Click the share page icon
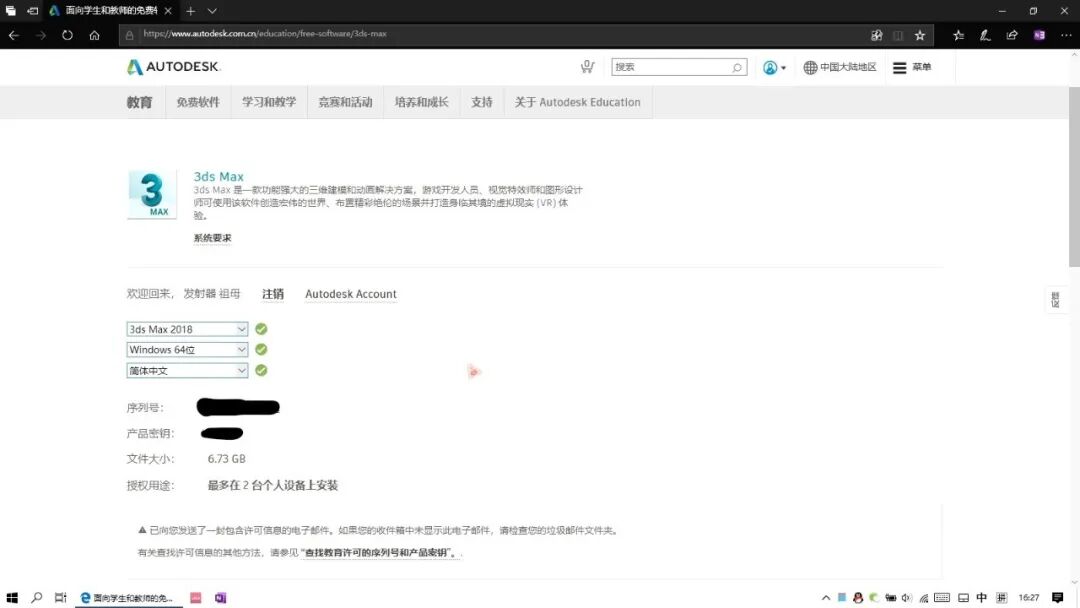The width and height of the screenshot is (1080, 608). [1012, 35]
